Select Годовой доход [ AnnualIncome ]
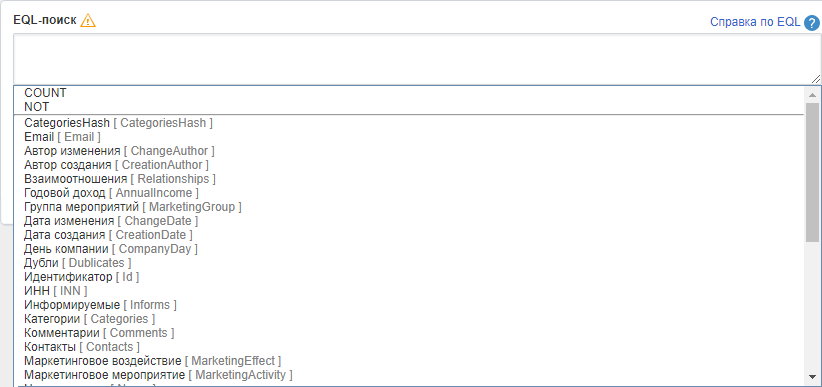This screenshot has width=822, height=387. (409, 193)
